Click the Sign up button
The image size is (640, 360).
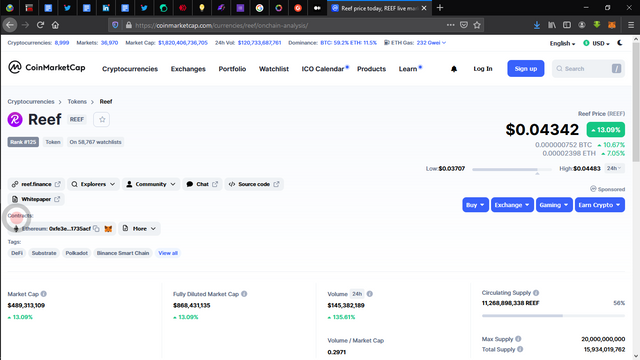point(526,69)
